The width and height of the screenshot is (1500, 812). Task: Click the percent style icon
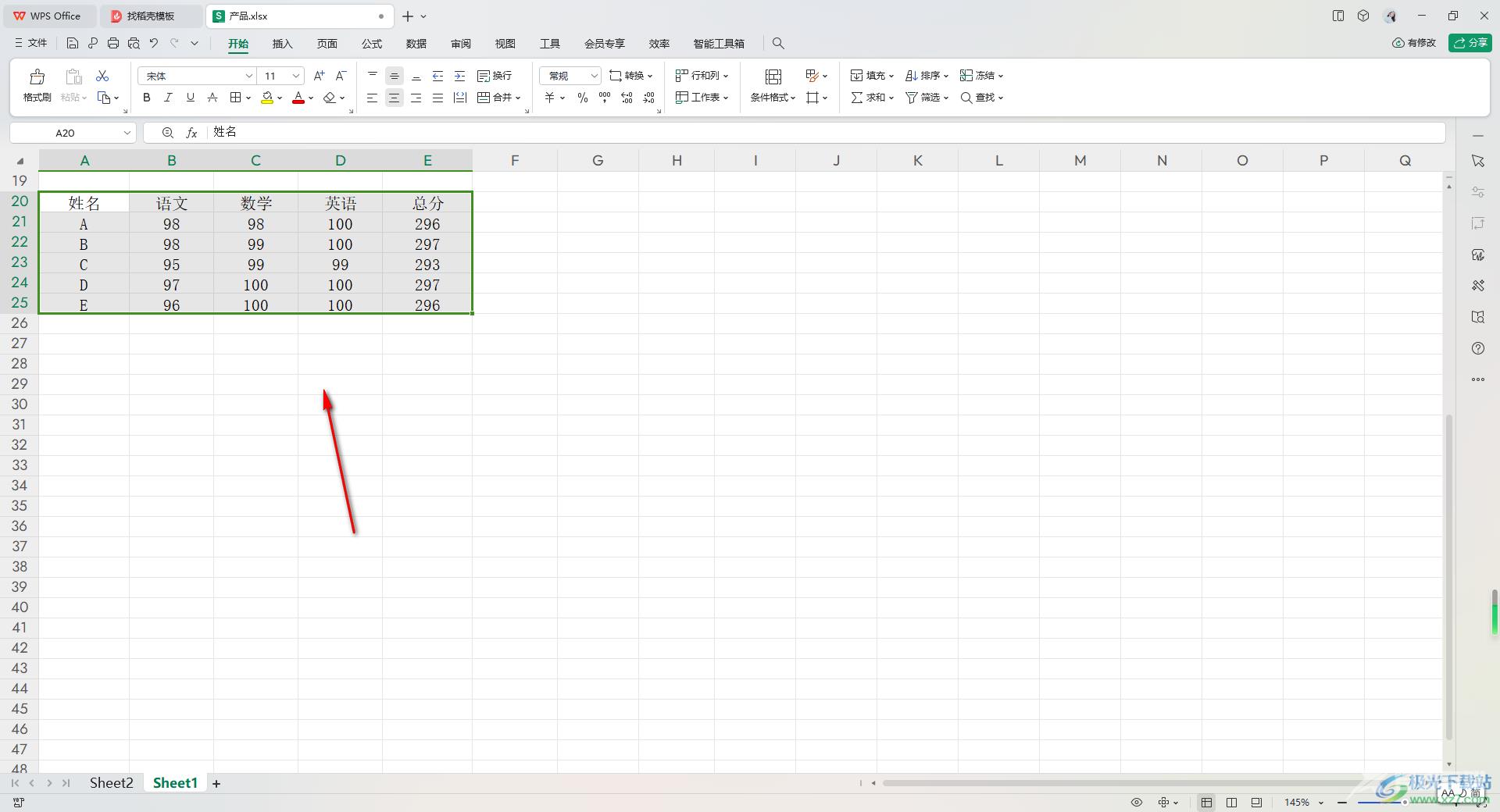(583, 98)
